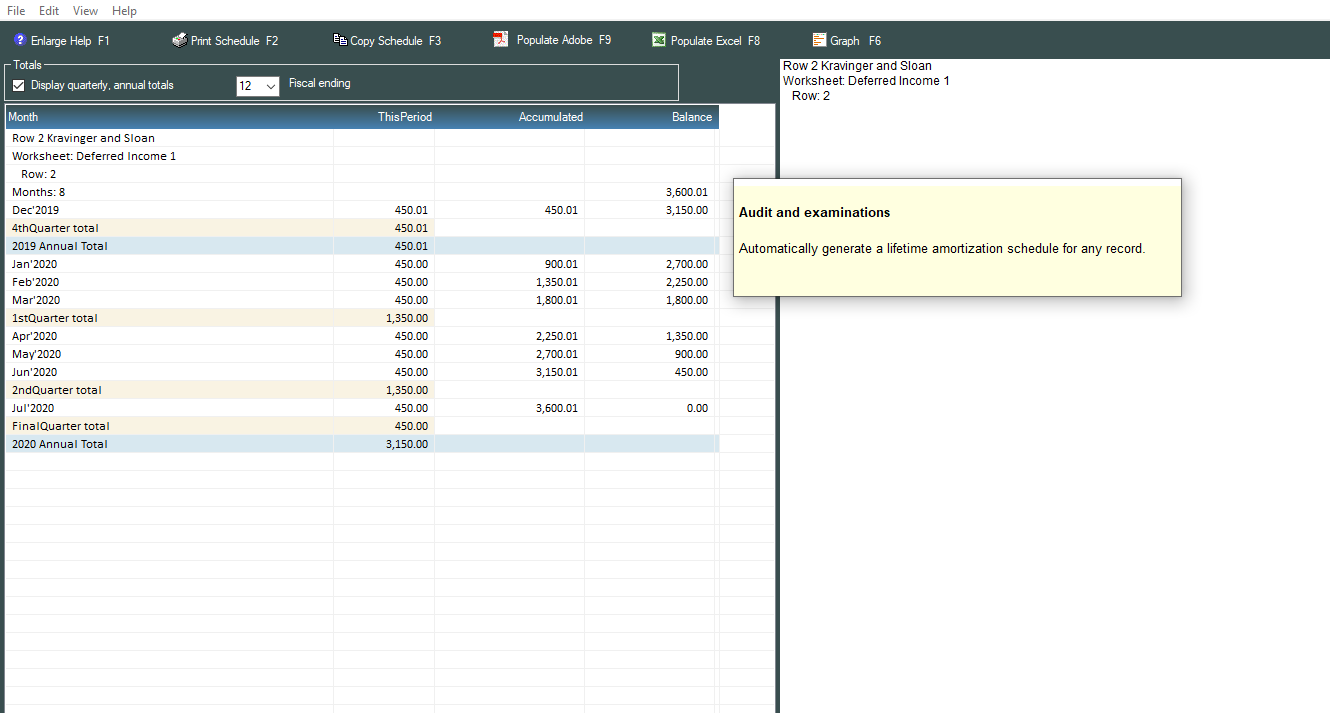Screen dimensions: 1330x713
Task: Click accumulated value 3,600.01 in Jul'2020
Action: pyautogui.click(x=557, y=408)
